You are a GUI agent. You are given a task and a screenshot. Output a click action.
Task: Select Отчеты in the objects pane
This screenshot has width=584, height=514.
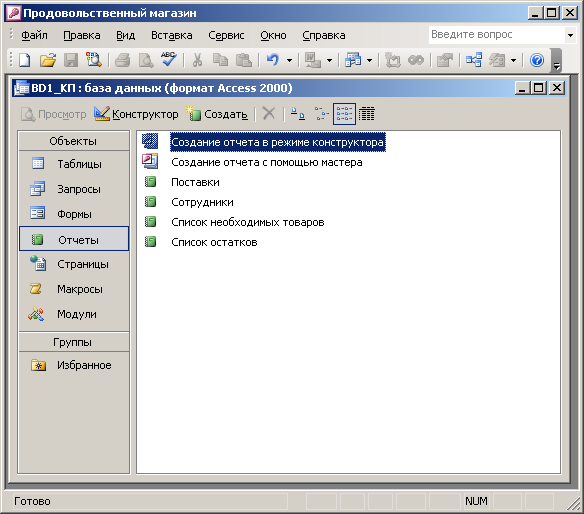tap(74, 239)
